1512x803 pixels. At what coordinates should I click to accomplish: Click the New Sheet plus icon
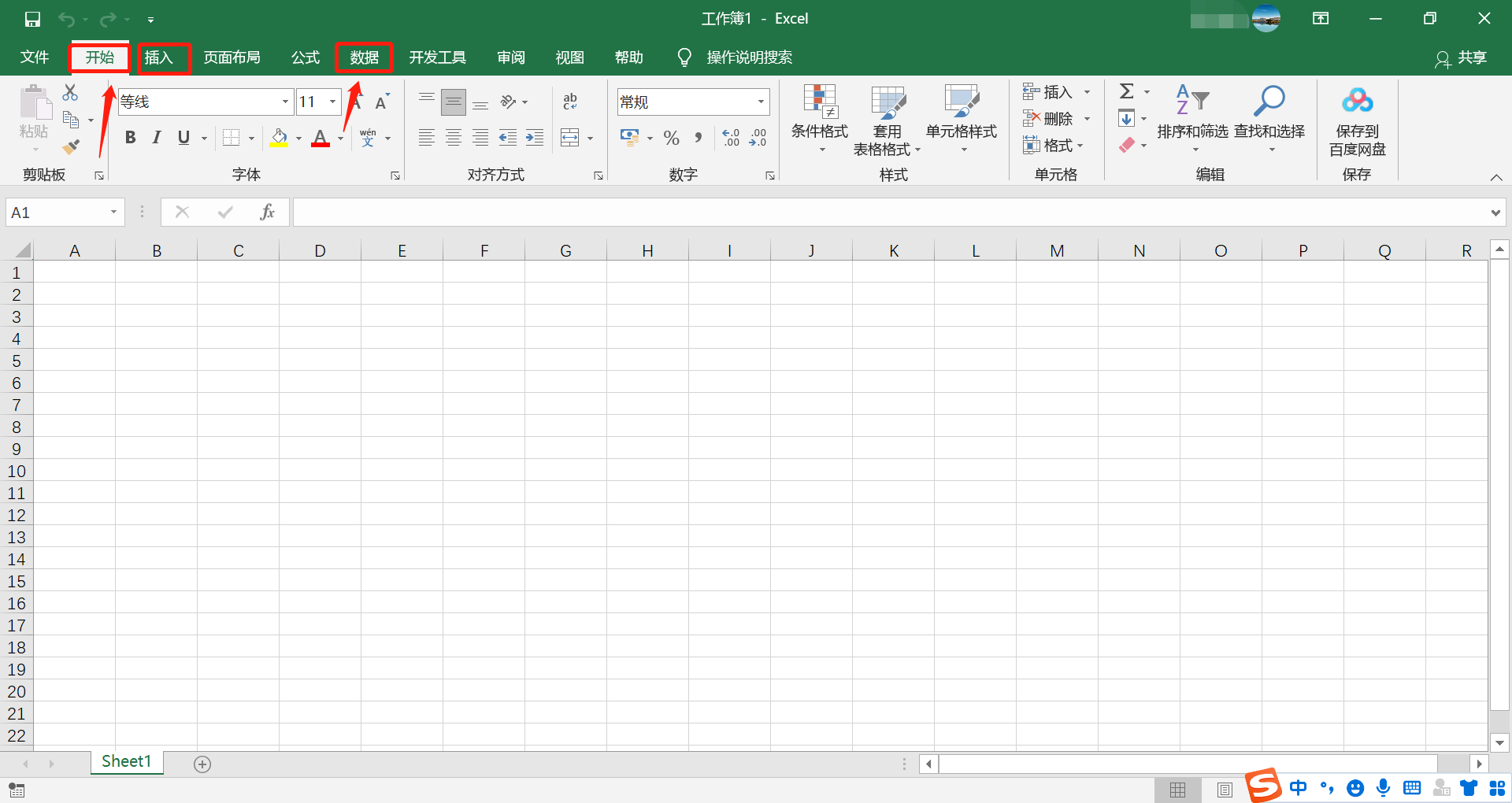click(202, 764)
